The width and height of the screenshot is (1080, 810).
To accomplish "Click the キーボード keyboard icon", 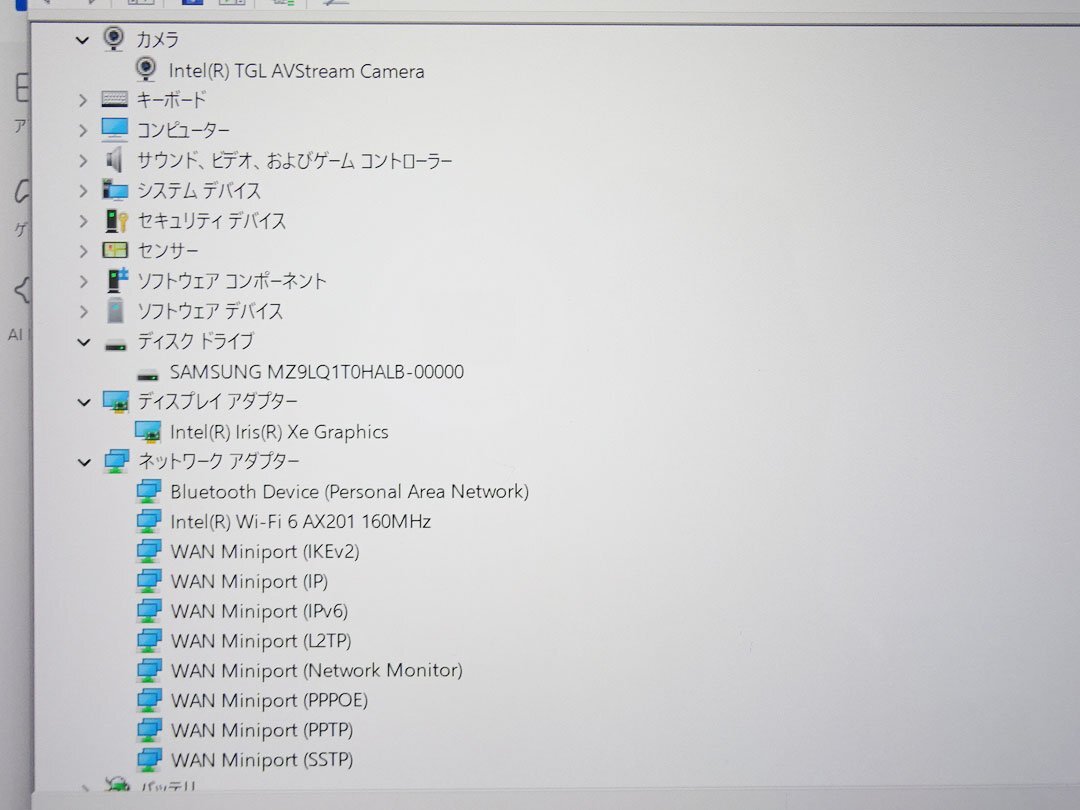I will (x=115, y=99).
